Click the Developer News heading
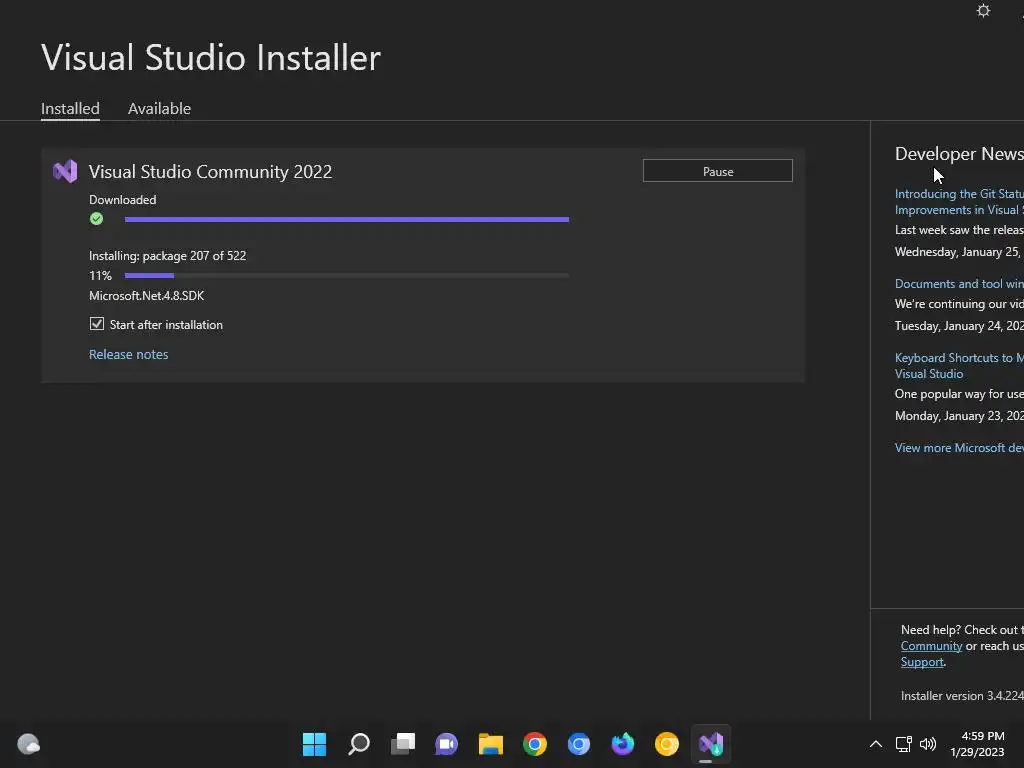 coord(959,153)
